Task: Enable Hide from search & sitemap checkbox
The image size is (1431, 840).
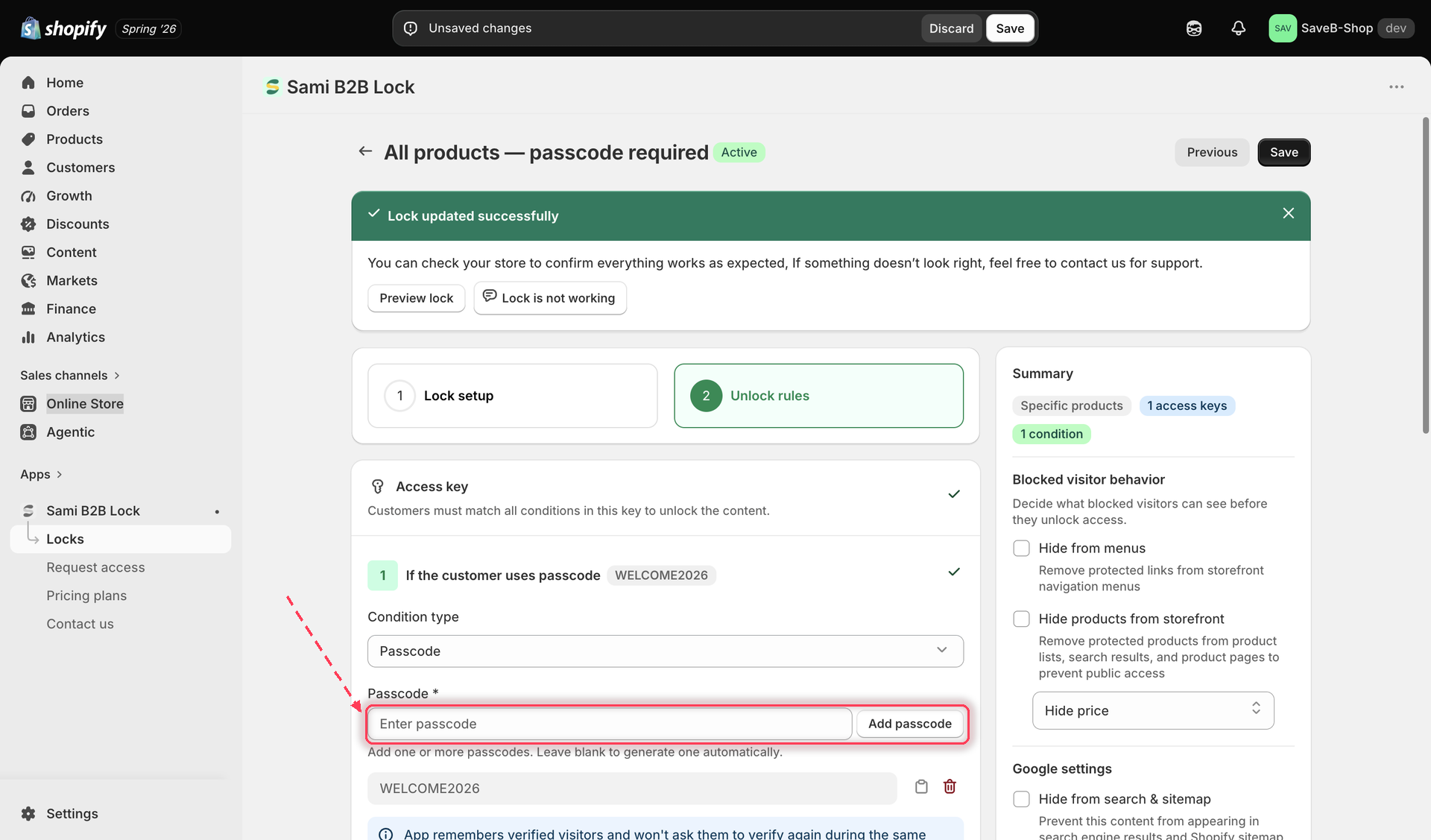Action: [1021, 800]
